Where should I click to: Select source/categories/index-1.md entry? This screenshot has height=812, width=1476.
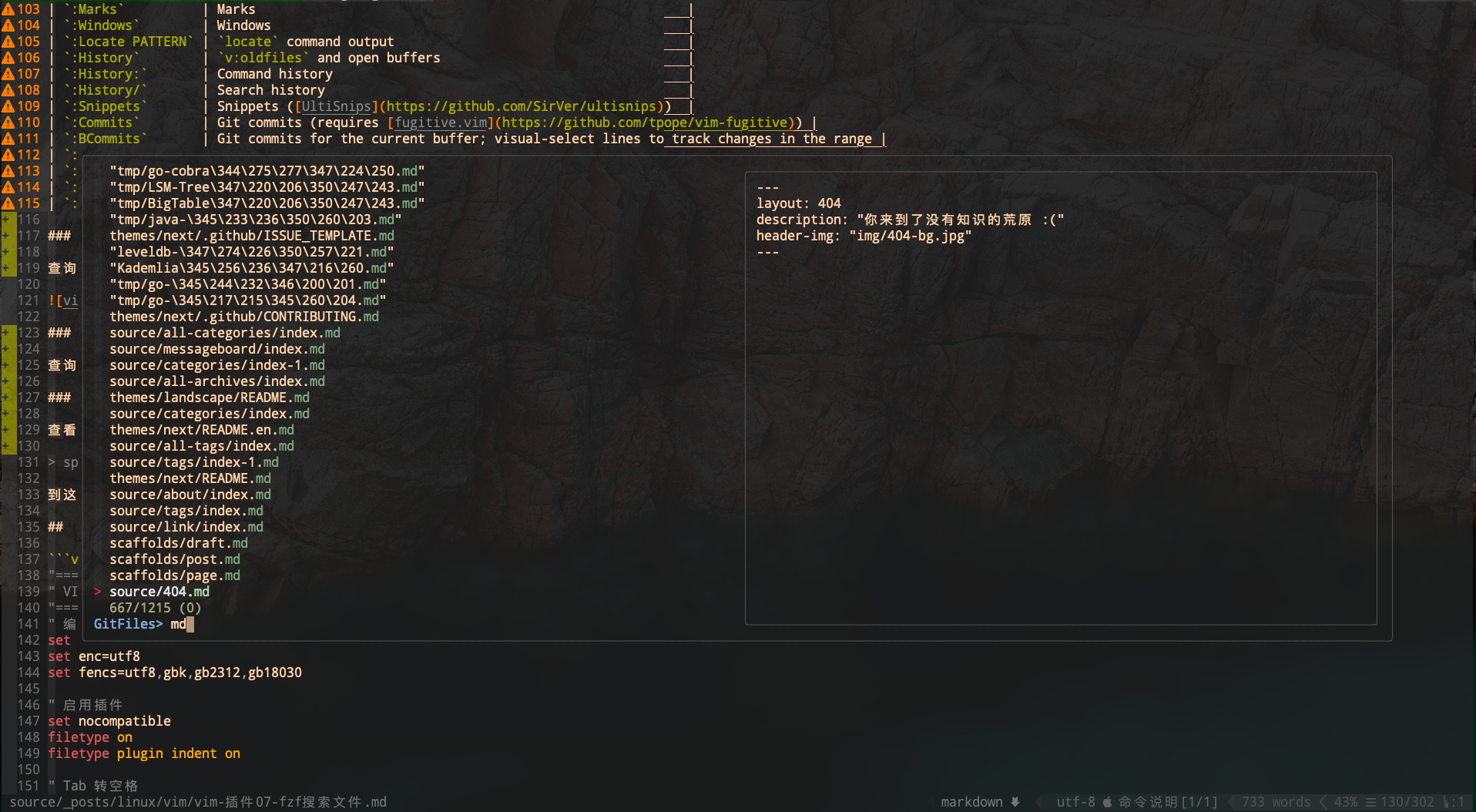click(x=217, y=365)
